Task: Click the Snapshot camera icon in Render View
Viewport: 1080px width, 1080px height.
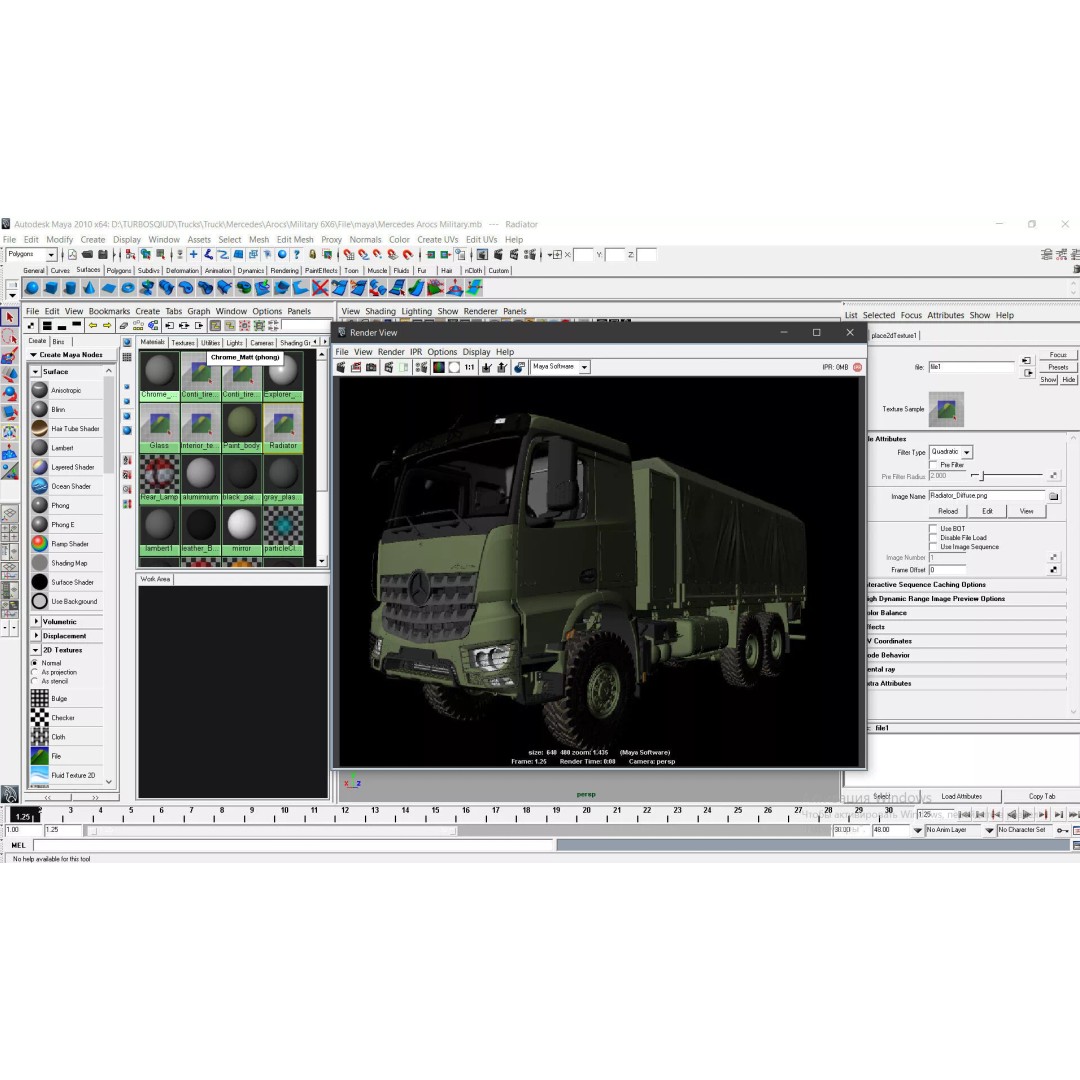Action: [x=371, y=367]
